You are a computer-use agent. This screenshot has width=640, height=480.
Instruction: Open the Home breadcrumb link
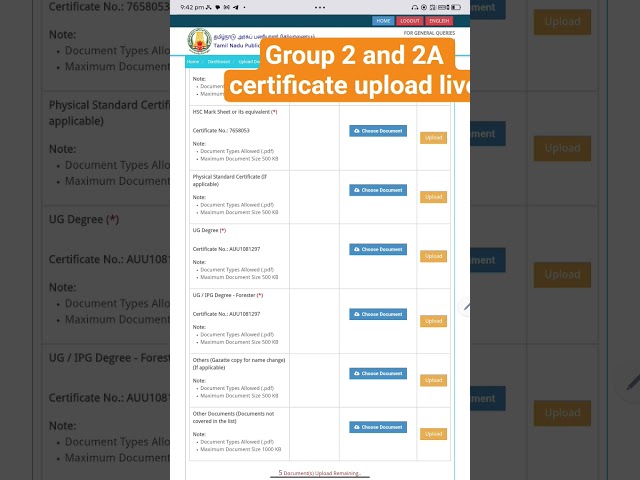pos(193,62)
